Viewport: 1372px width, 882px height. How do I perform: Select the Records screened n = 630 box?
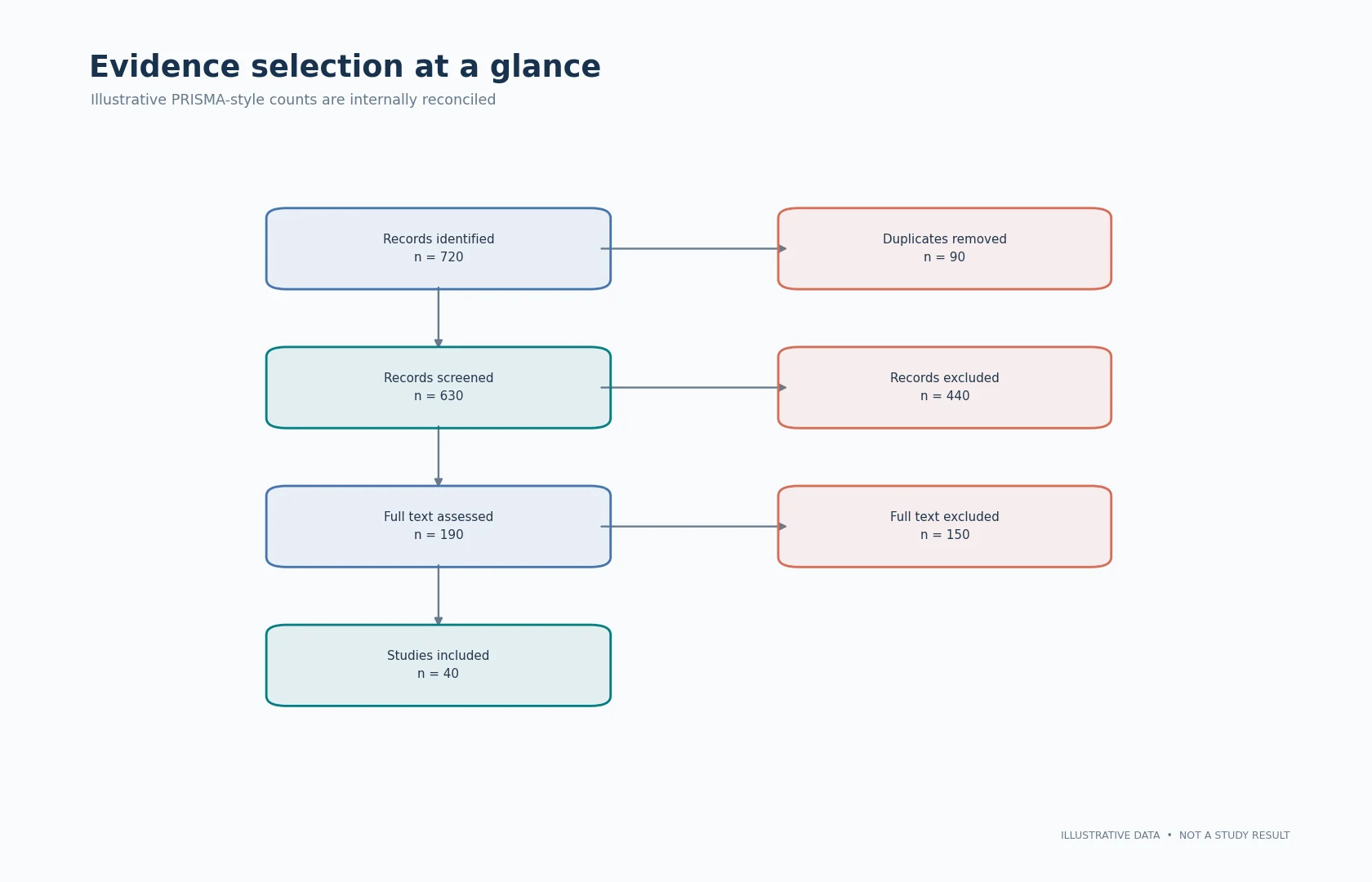pos(439,387)
